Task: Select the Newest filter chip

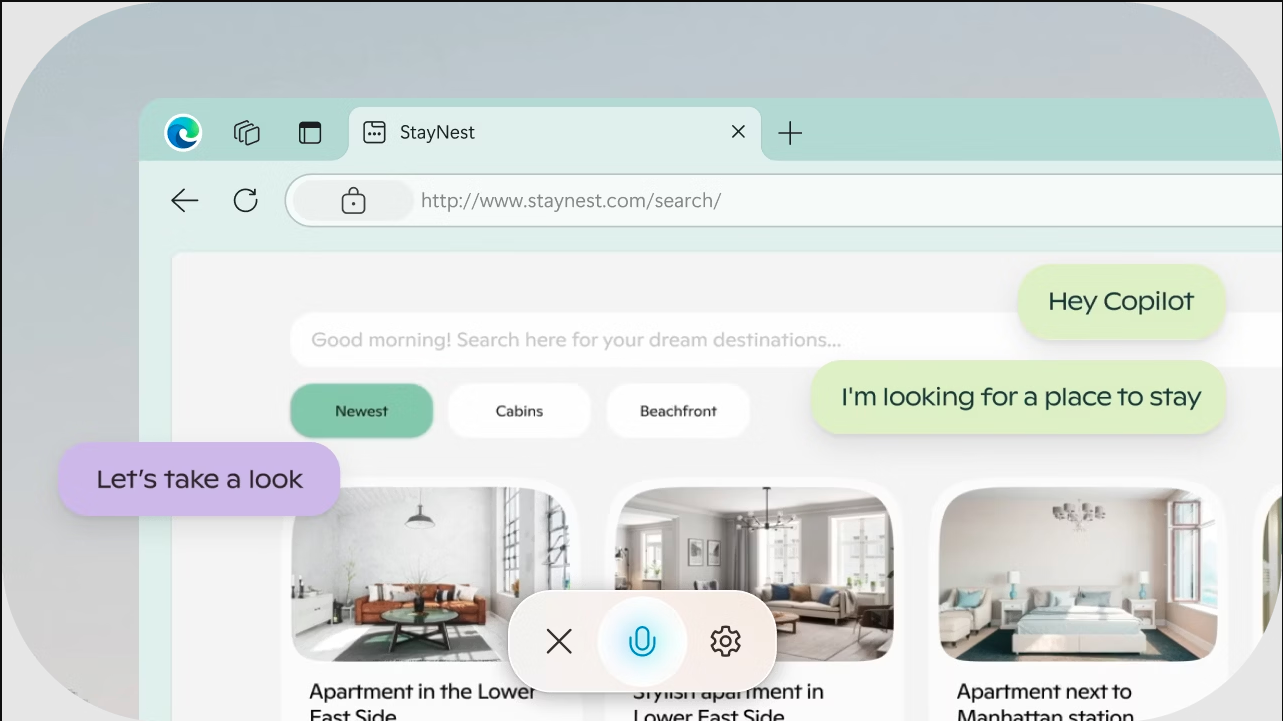Action: tap(361, 411)
